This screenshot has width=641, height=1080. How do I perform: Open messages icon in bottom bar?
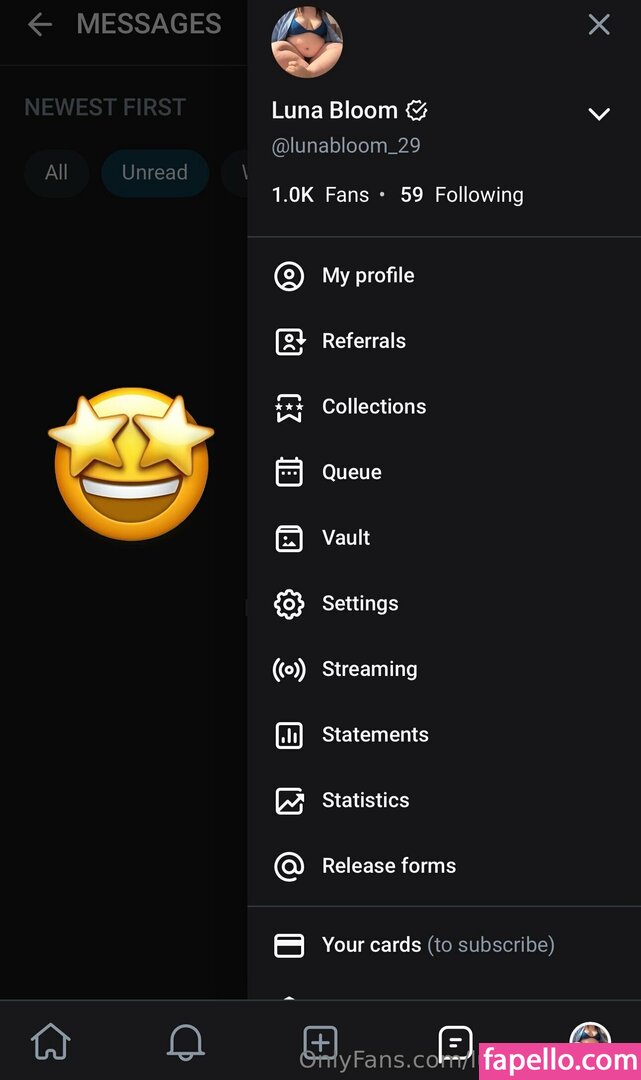[x=455, y=1042]
